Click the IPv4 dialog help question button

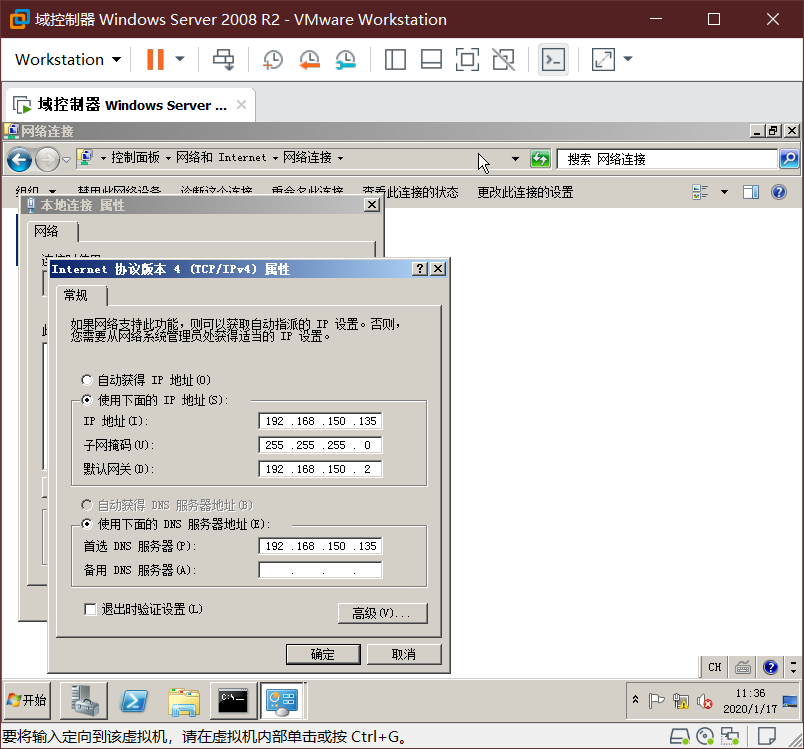(x=420, y=269)
